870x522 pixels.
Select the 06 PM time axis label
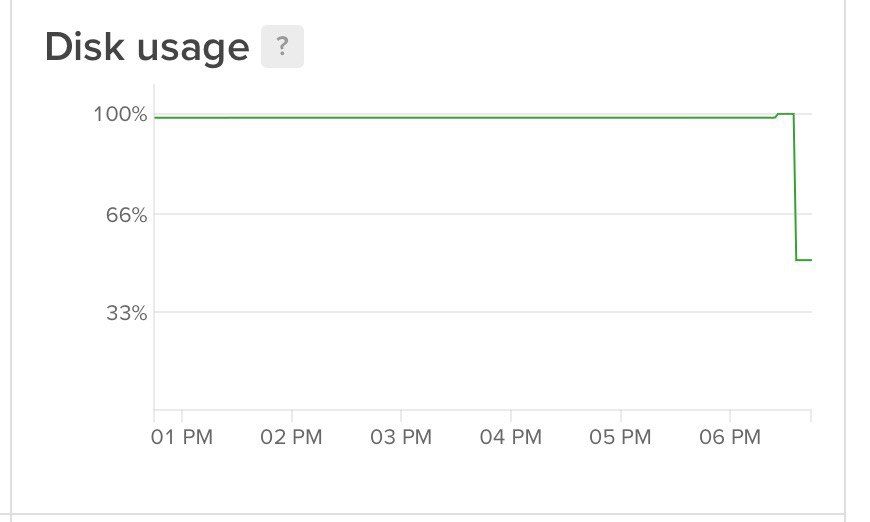click(x=730, y=438)
